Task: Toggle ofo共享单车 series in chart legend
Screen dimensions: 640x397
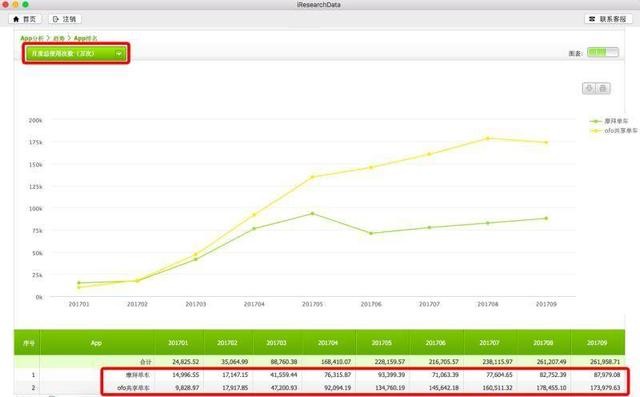Action: point(613,131)
